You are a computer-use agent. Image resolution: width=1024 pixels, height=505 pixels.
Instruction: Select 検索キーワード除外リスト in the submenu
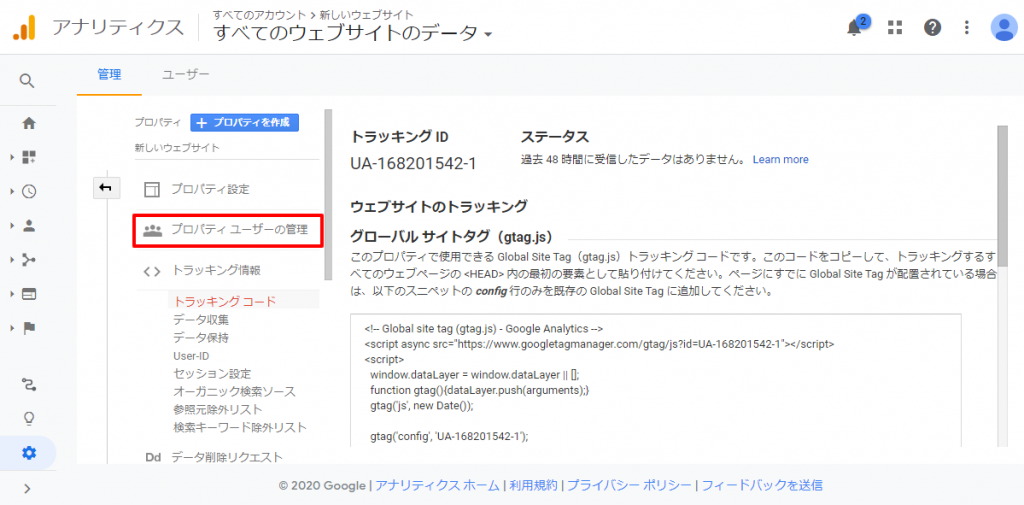[x=240, y=428]
